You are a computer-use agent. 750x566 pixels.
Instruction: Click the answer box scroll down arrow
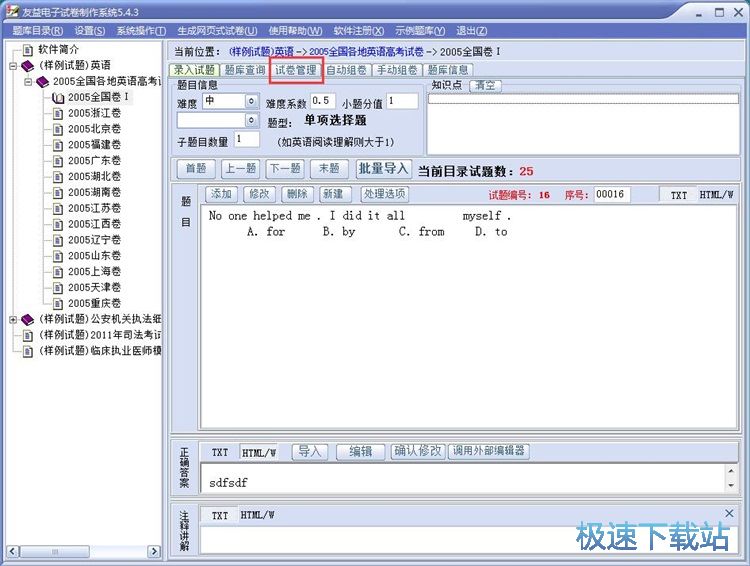pos(731,485)
